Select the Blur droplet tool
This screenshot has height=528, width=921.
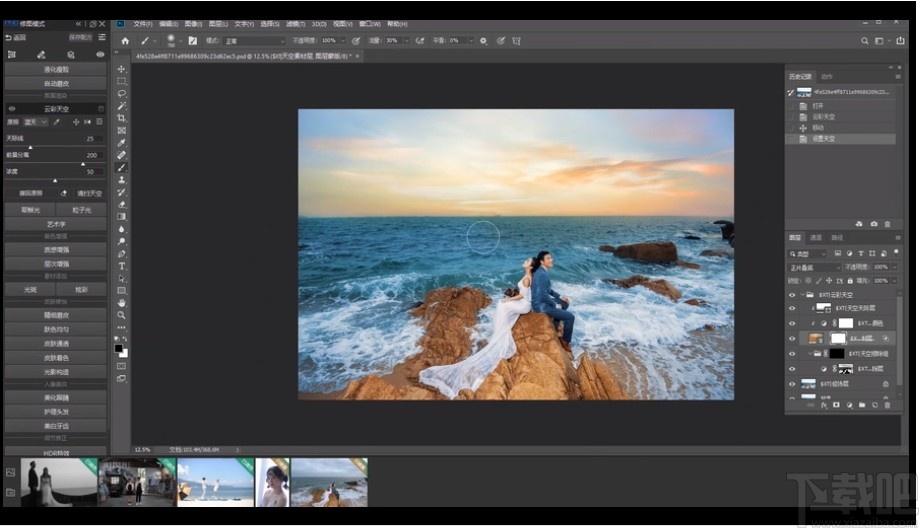coord(122,229)
